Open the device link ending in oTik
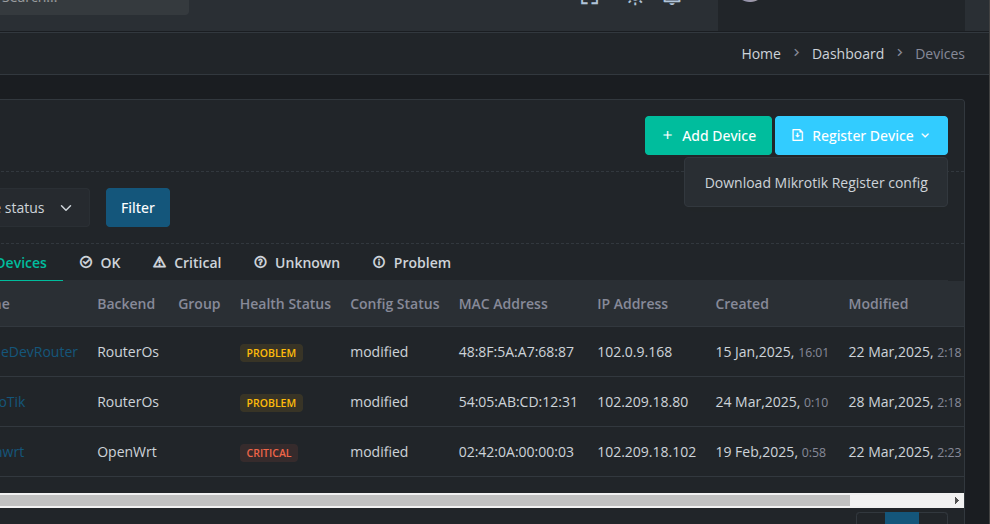Viewport: 990px width, 524px height. click(13, 402)
